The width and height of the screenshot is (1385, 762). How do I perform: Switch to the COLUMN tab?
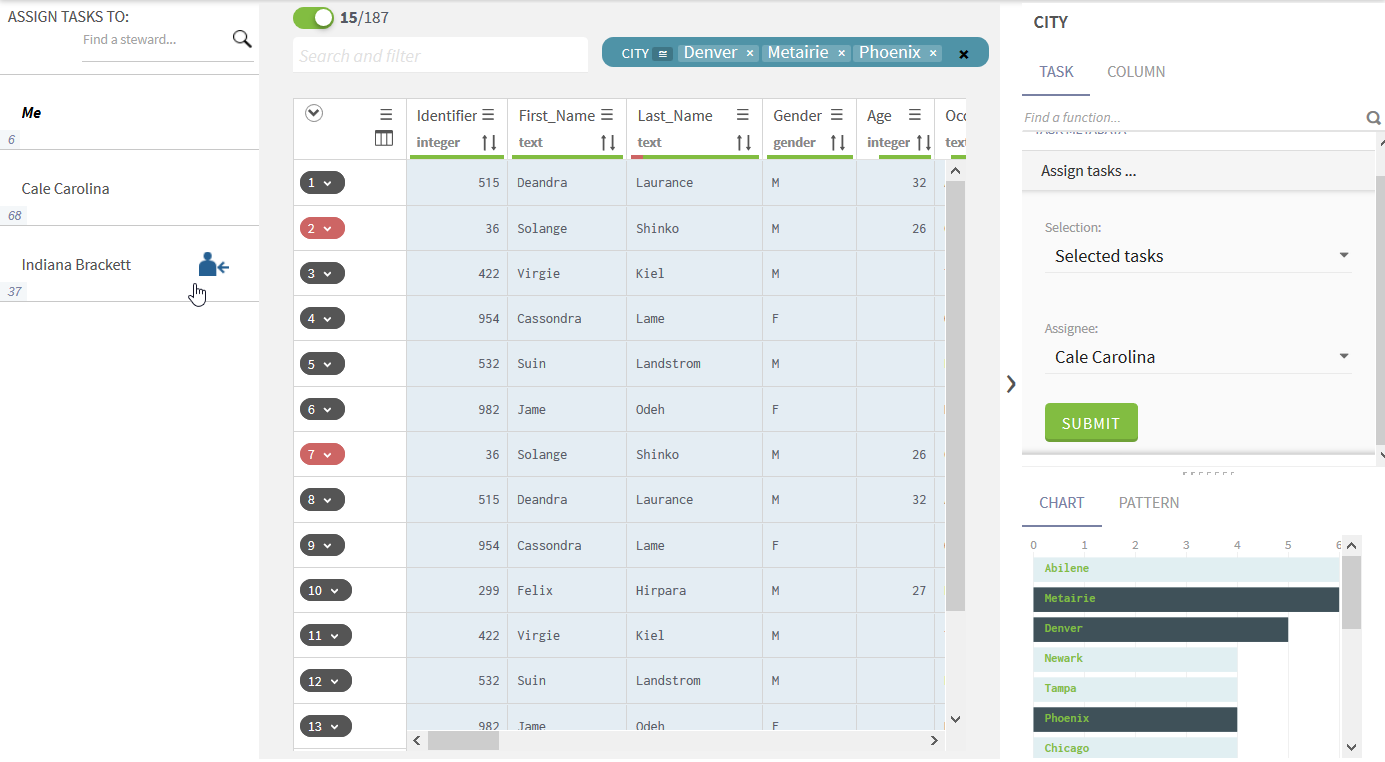tap(1136, 72)
